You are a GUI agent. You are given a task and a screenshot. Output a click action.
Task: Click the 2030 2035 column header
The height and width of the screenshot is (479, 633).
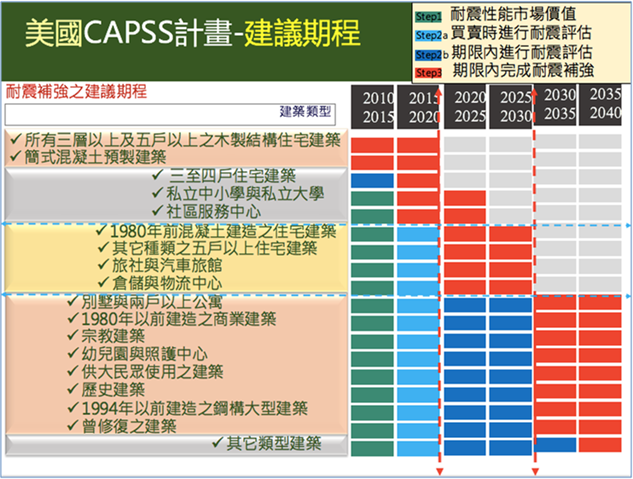(x=557, y=105)
